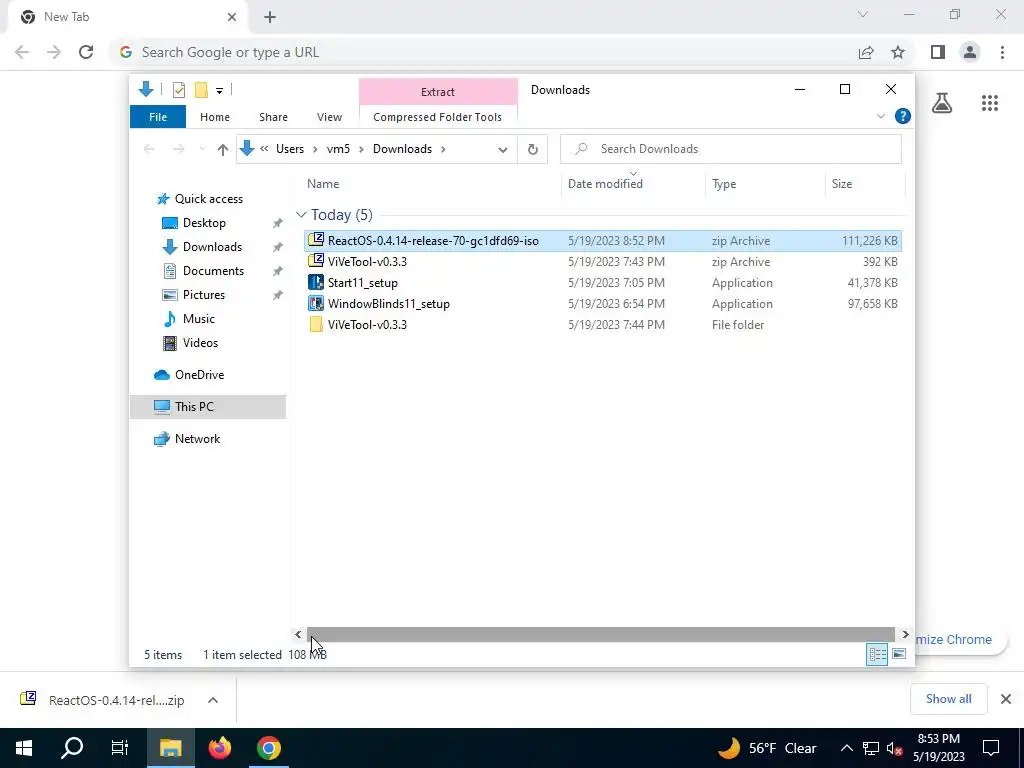This screenshot has height=768, width=1024.
Task: Share this page via Chrome share icon
Action: (866, 52)
